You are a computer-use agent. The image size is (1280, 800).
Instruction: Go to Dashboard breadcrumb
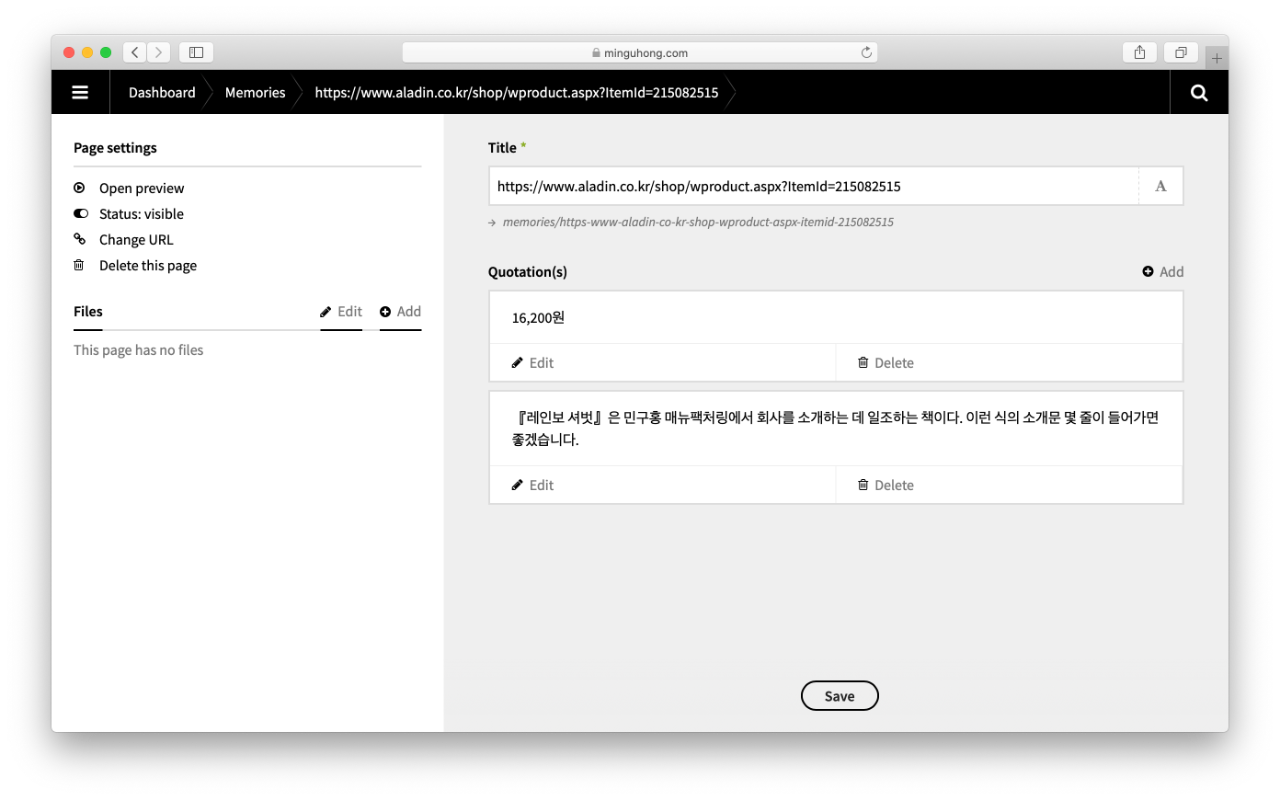coord(162,92)
